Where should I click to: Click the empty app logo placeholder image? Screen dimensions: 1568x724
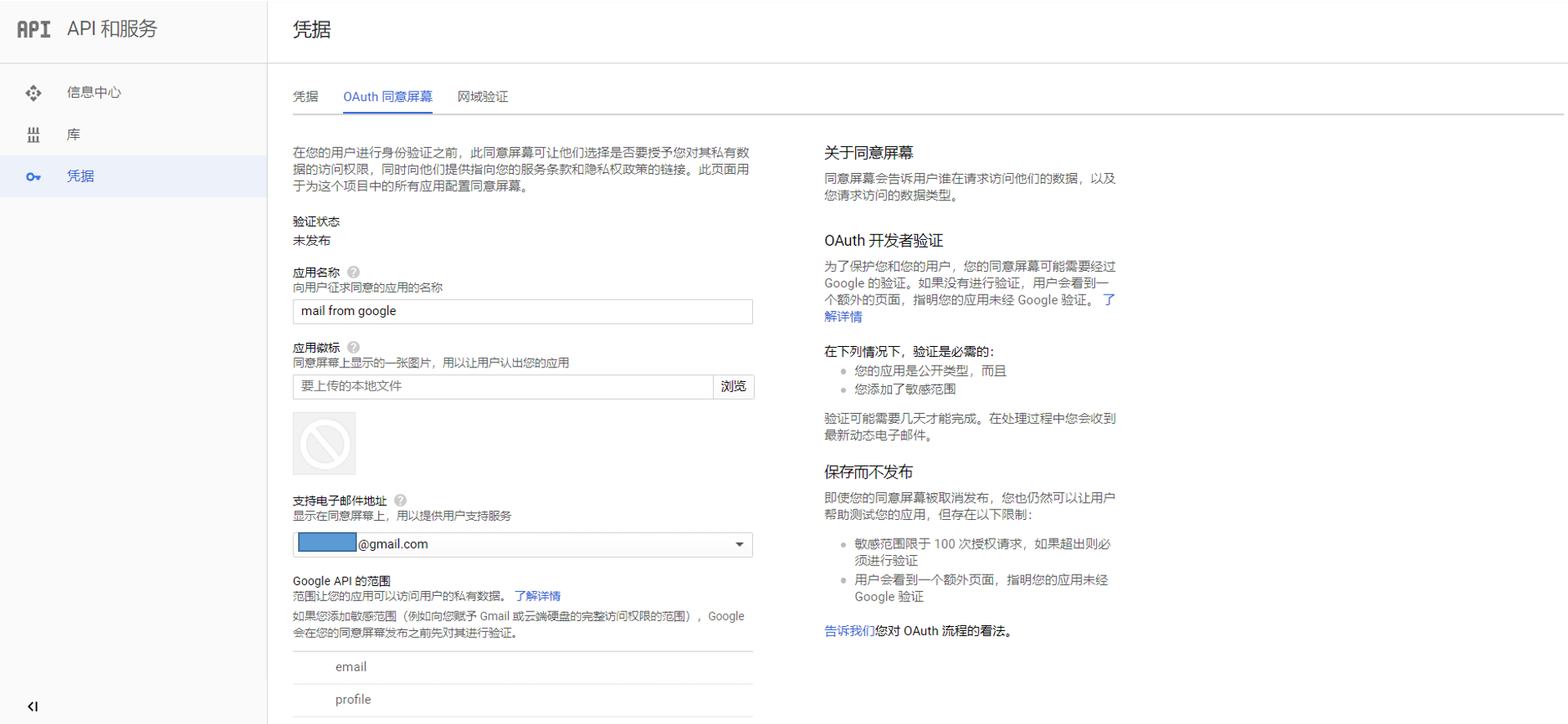(324, 443)
